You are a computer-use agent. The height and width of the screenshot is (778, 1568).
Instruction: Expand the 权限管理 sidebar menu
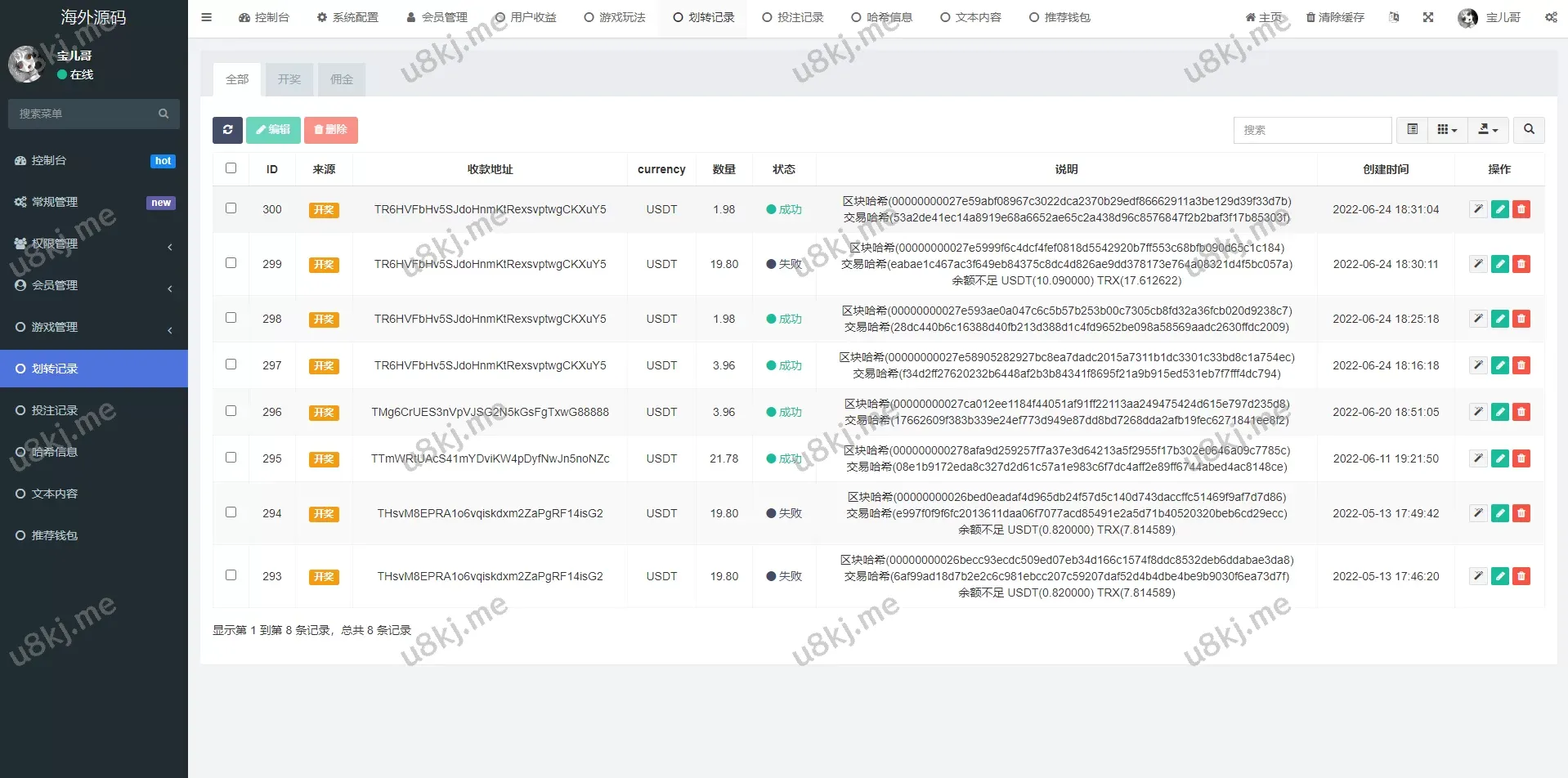coord(94,244)
